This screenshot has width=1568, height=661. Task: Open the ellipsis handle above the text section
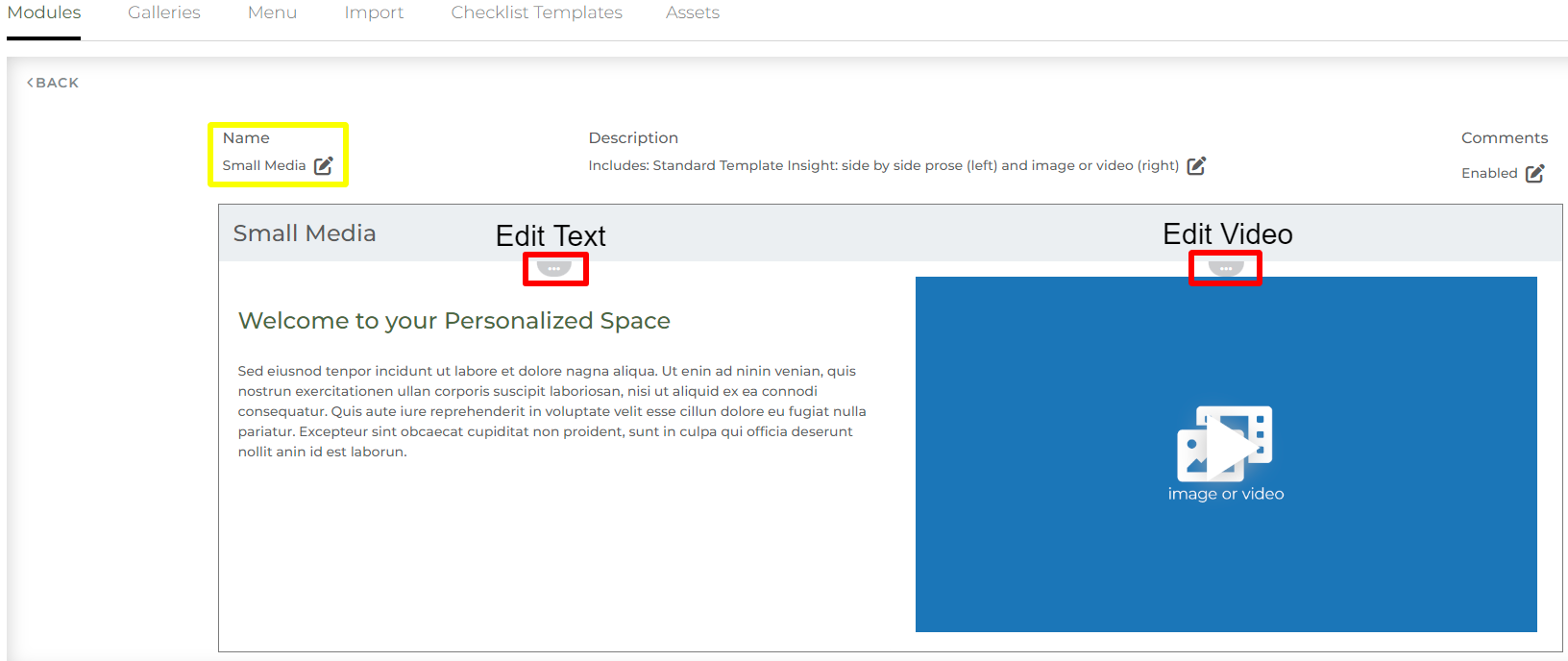554,268
